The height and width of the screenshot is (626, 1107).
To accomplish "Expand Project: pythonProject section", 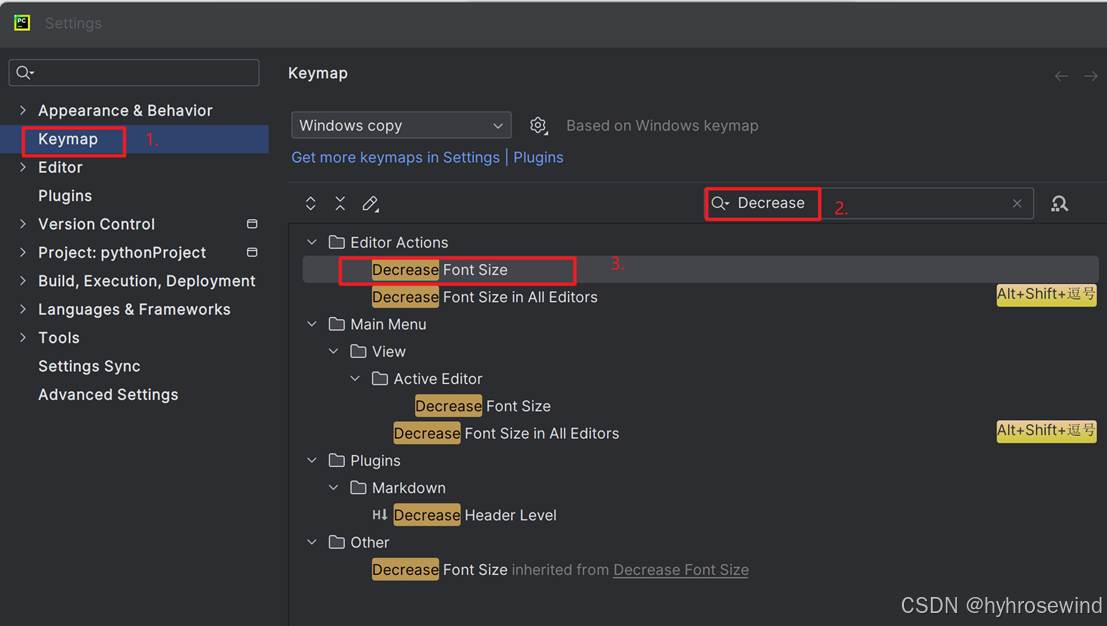I will pyautogui.click(x=23, y=252).
